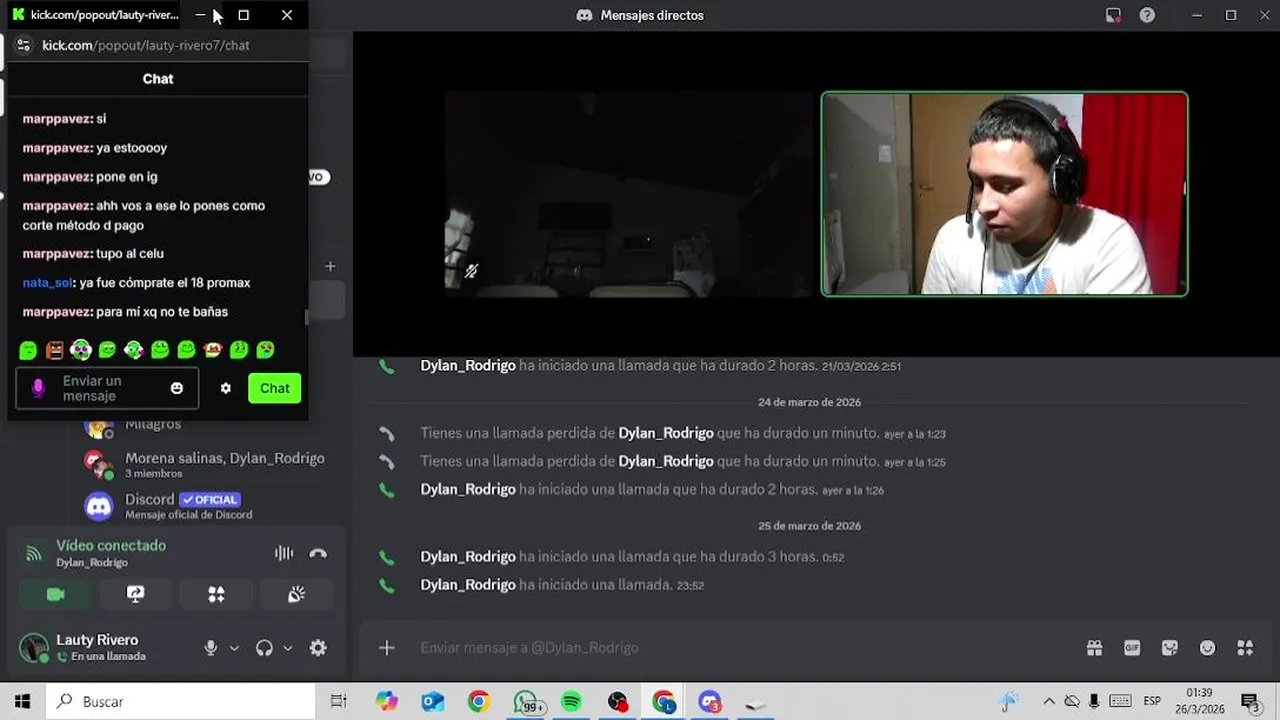
Task: Insert the last green Kick emote in row
Action: point(265,350)
